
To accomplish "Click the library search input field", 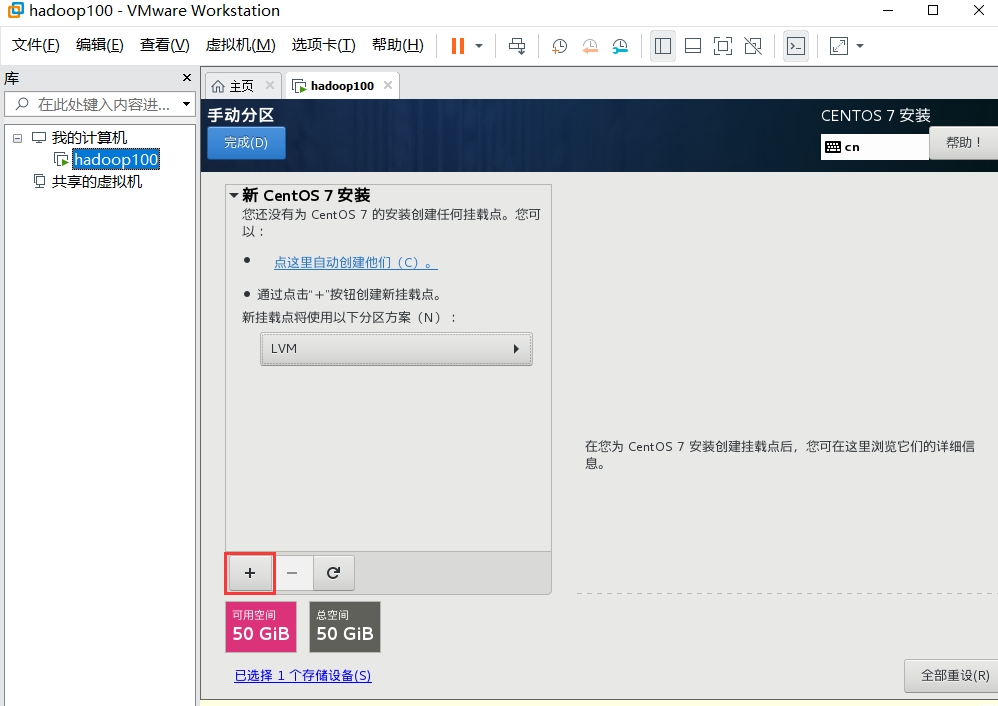I will (95, 104).
